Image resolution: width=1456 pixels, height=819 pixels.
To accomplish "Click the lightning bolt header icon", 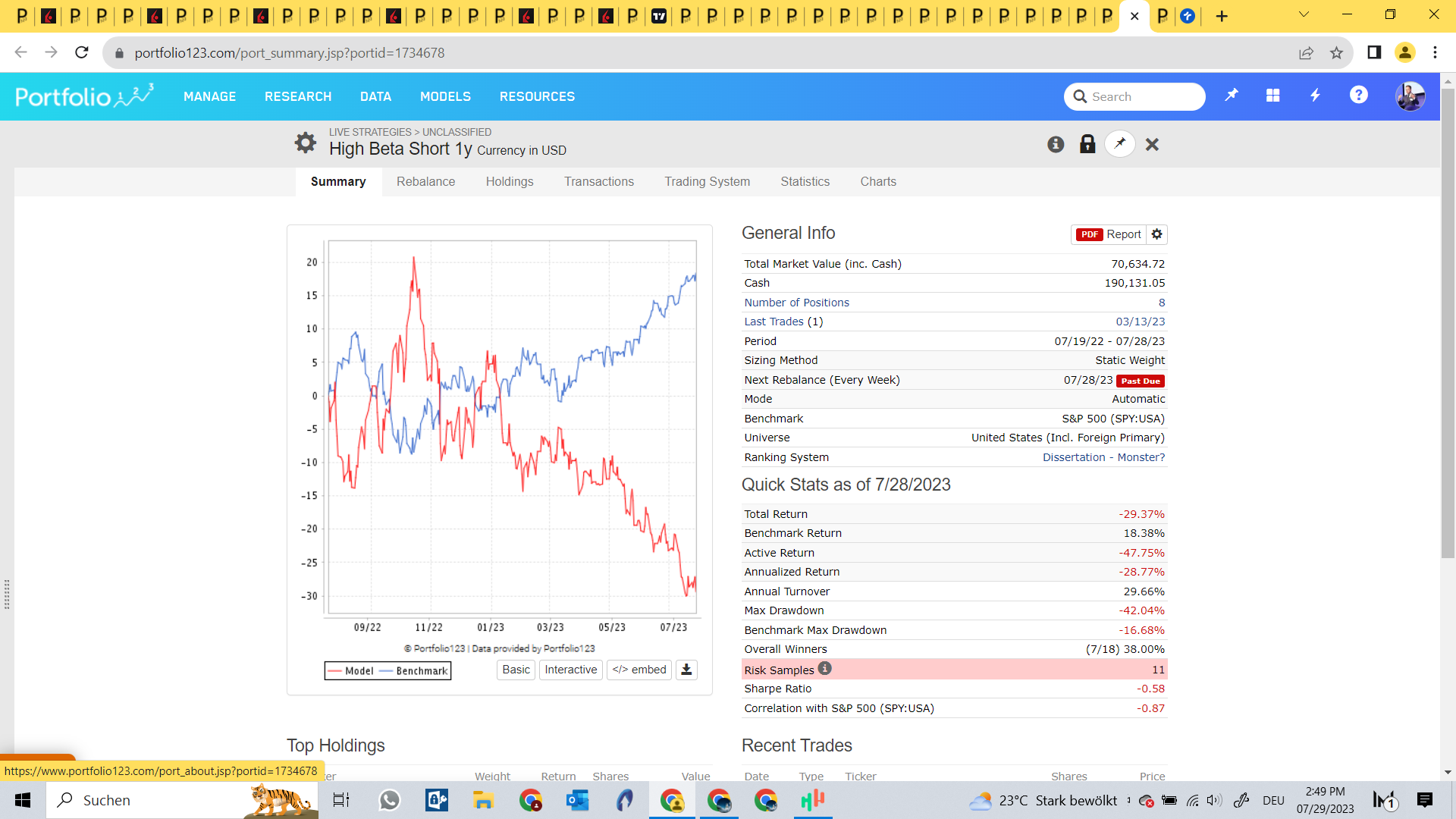I will click(x=1316, y=96).
